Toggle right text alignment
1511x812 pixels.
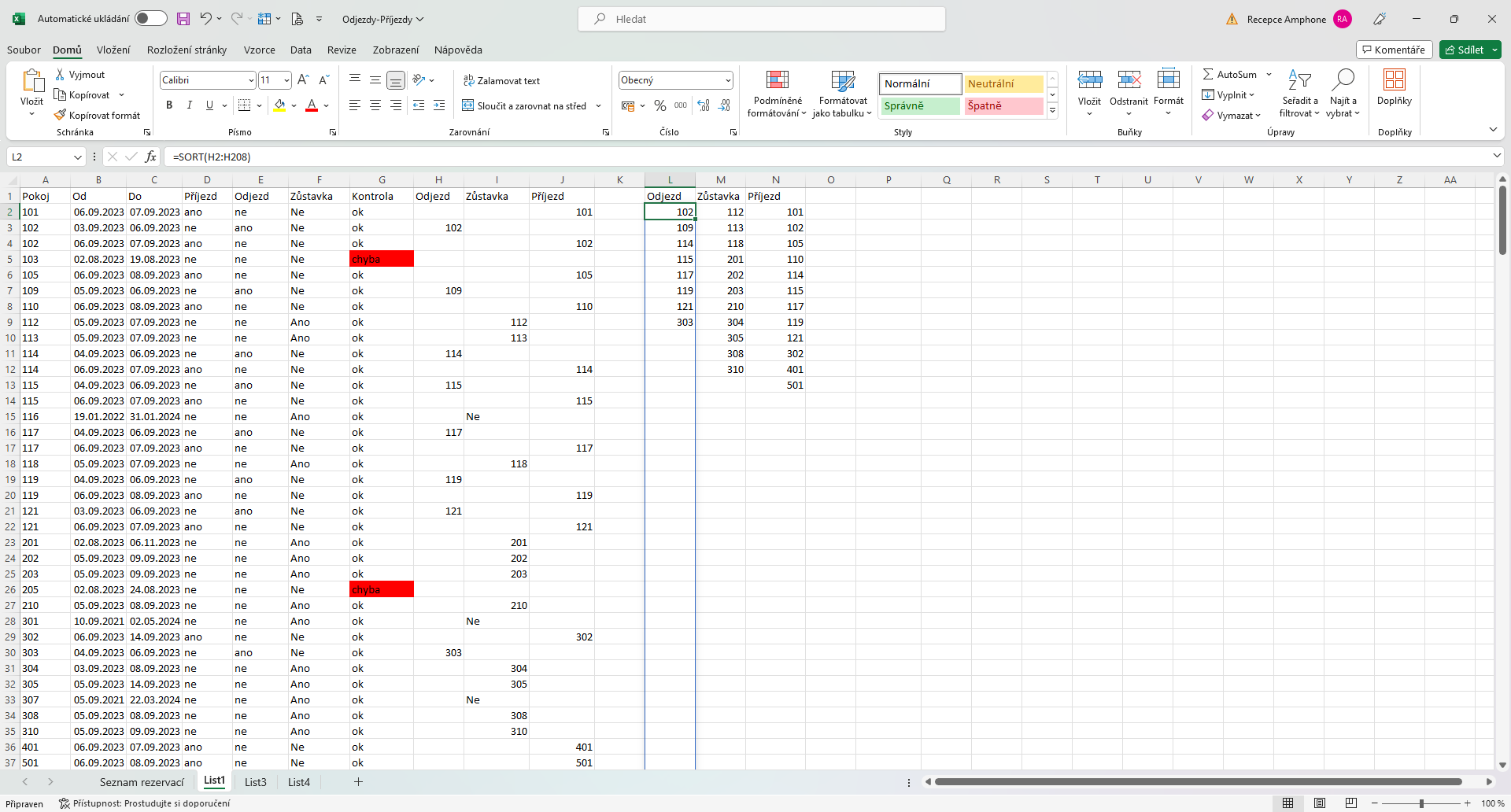pyautogui.click(x=396, y=105)
